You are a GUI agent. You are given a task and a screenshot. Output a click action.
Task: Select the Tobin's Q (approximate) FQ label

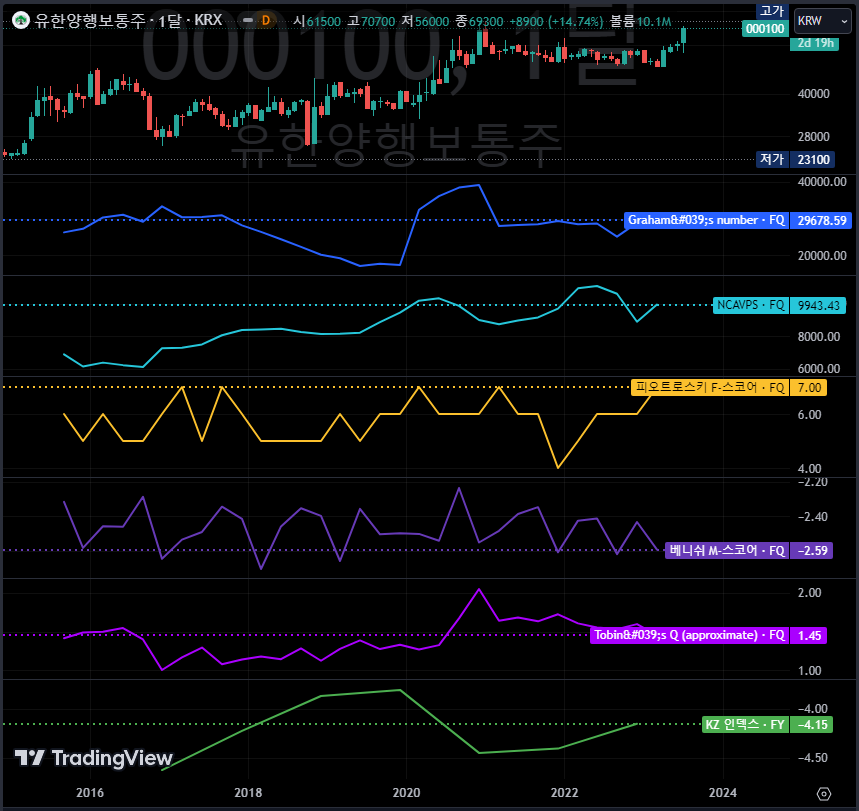pos(689,636)
